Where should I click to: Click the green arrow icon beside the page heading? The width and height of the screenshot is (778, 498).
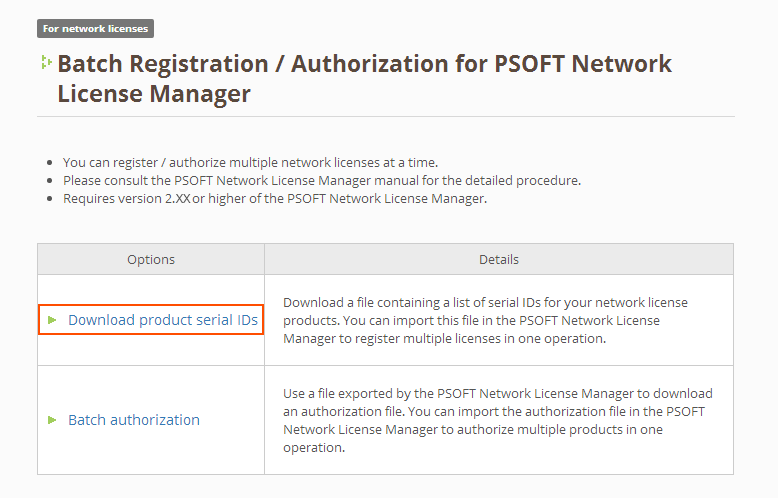click(46, 63)
